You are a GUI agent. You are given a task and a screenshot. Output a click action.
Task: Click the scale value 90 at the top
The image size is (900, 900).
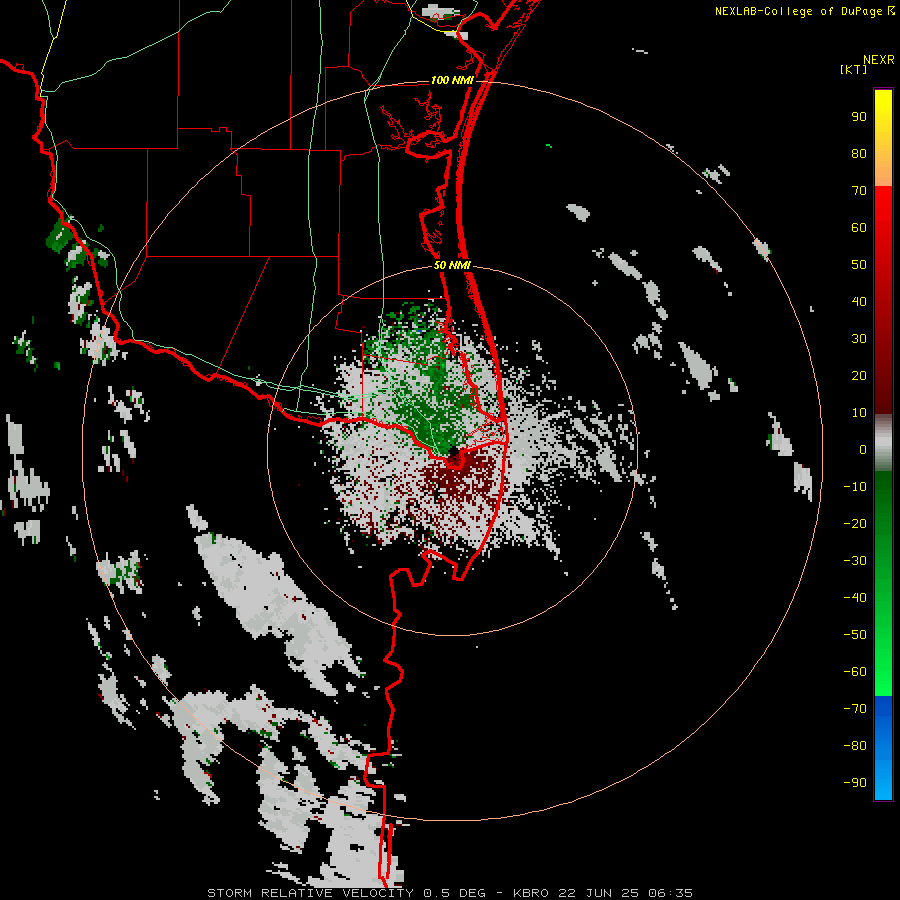859,117
